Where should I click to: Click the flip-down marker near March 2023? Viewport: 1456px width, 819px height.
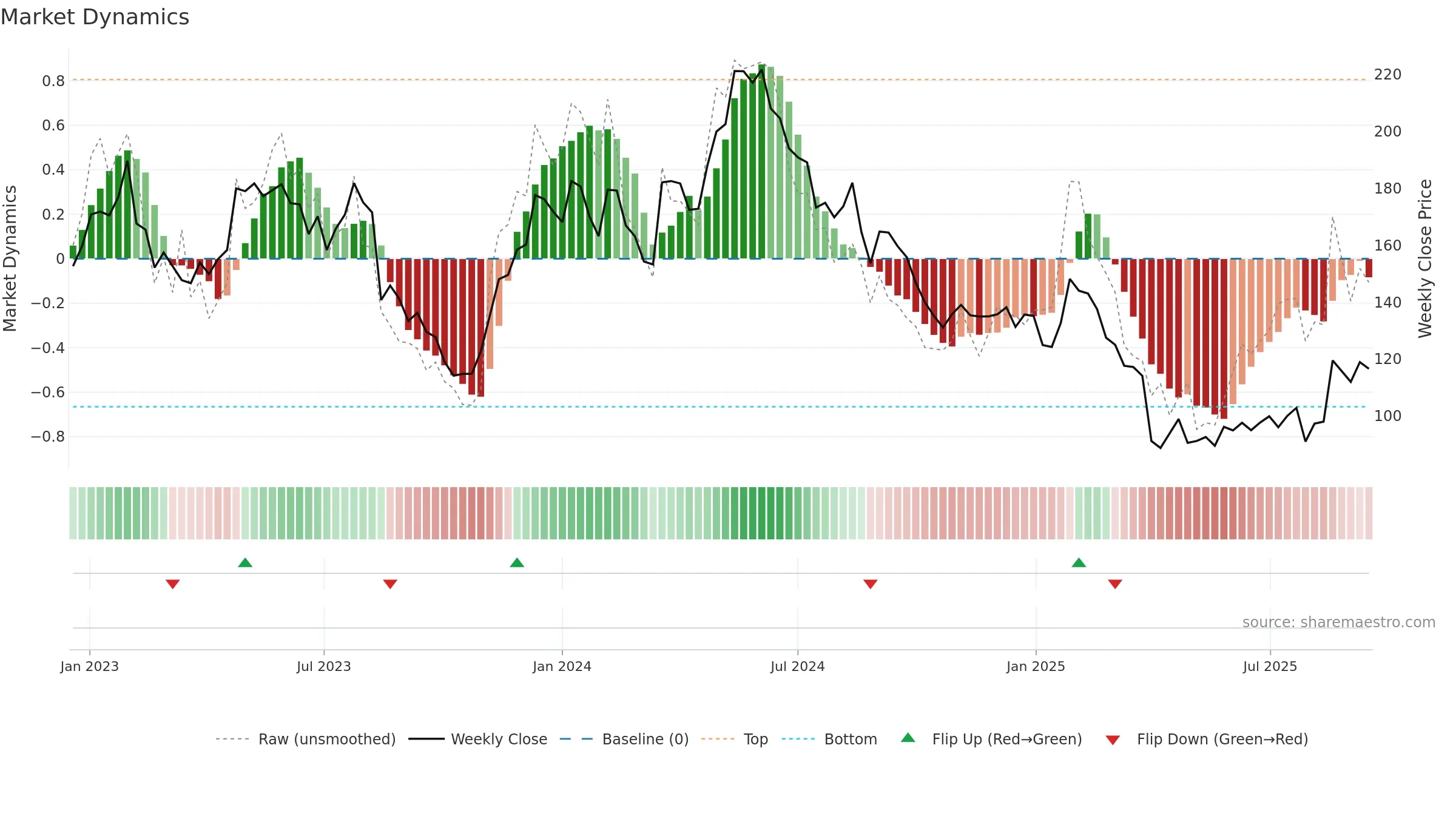point(172,584)
